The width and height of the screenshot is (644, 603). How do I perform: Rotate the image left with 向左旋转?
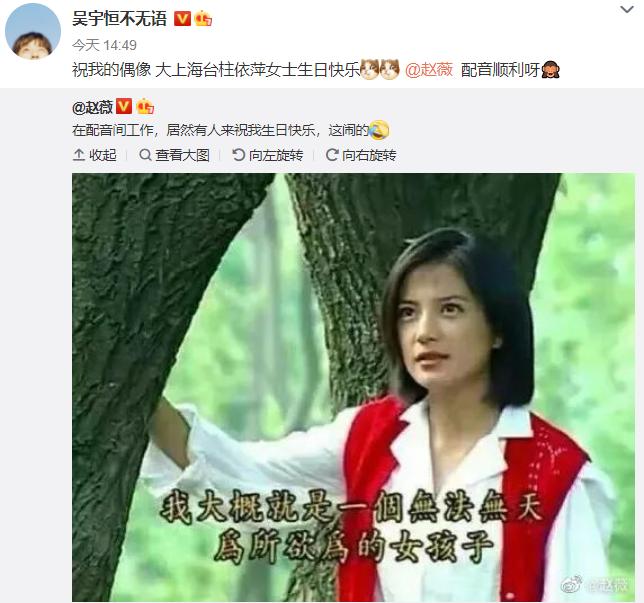click(x=268, y=155)
